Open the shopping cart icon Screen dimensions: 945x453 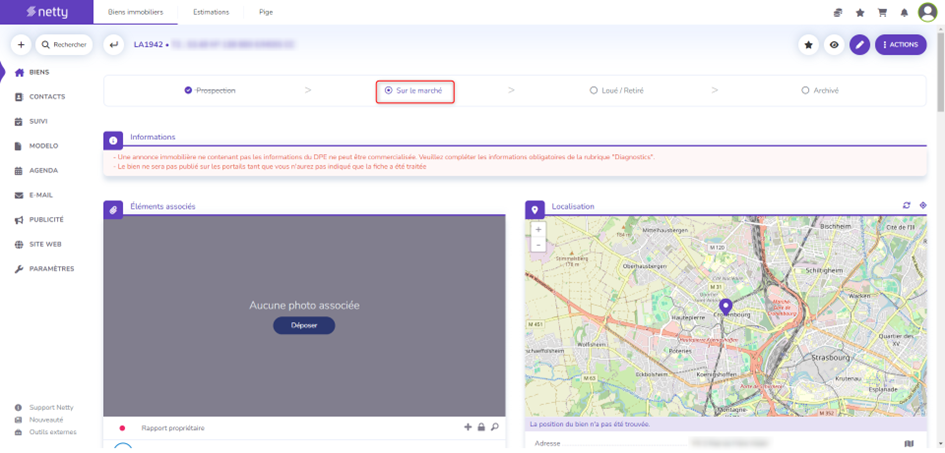tap(882, 13)
